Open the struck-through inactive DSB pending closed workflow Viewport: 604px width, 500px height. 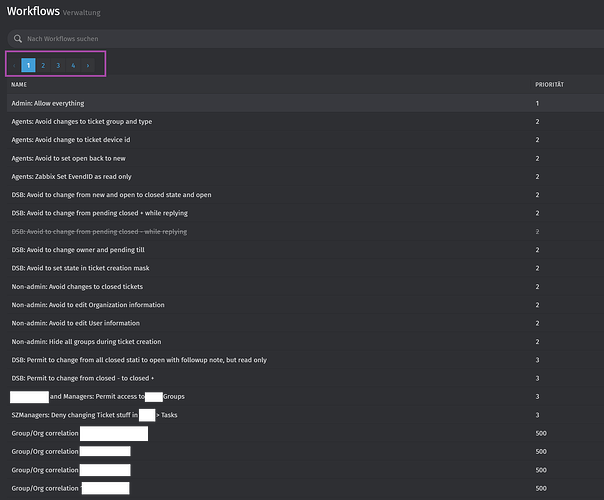[x=99, y=231]
